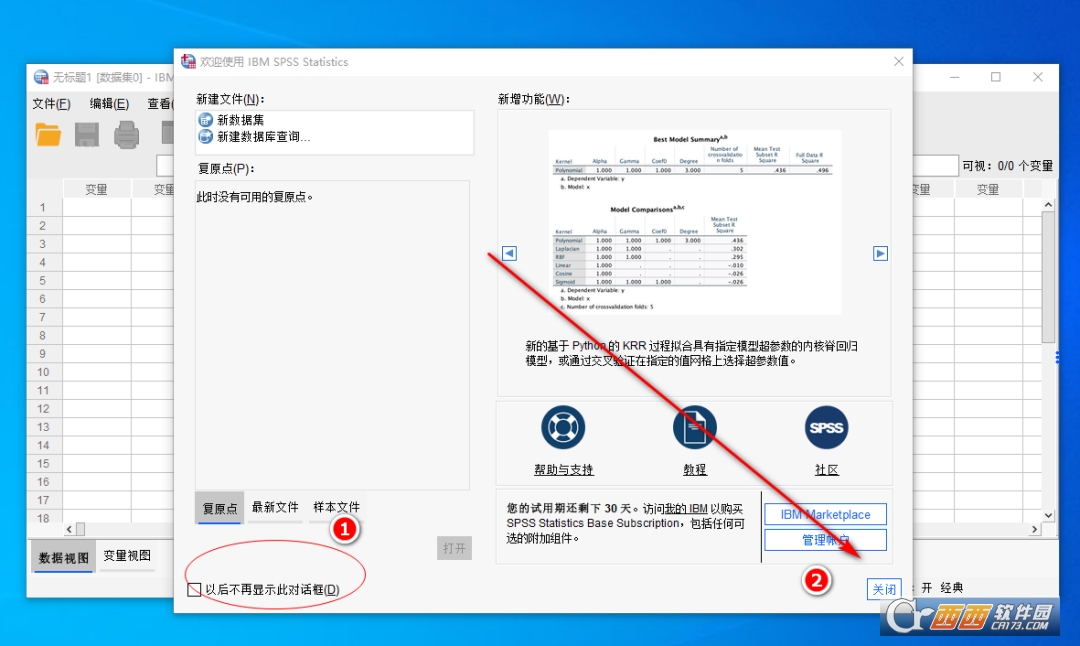Click the 教程 link text
Screen dimensions: 1080x646
694,470
